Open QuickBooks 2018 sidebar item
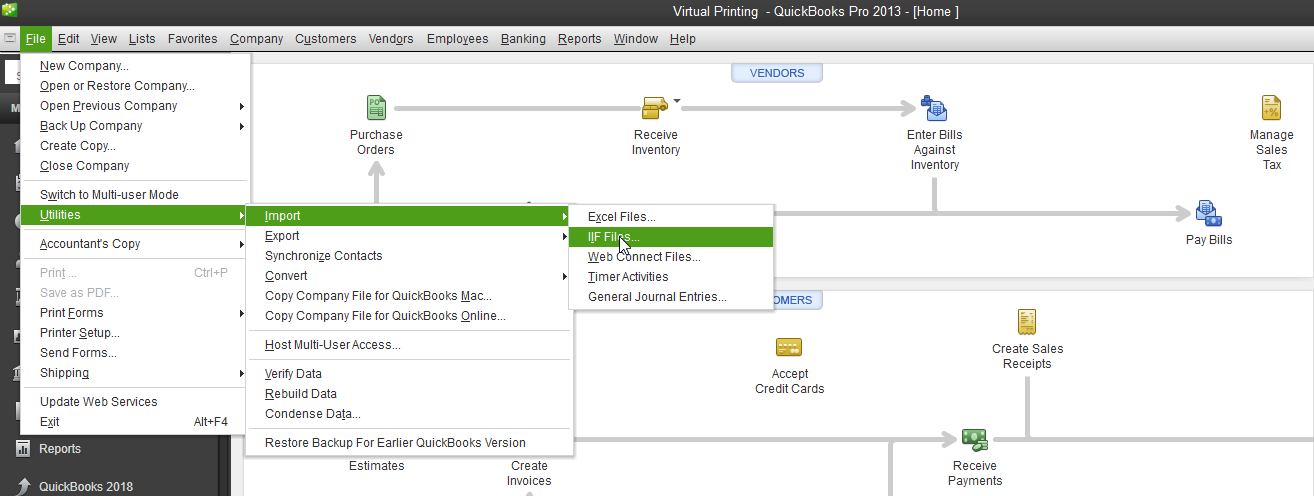This screenshot has width=1314, height=496. tap(86, 487)
